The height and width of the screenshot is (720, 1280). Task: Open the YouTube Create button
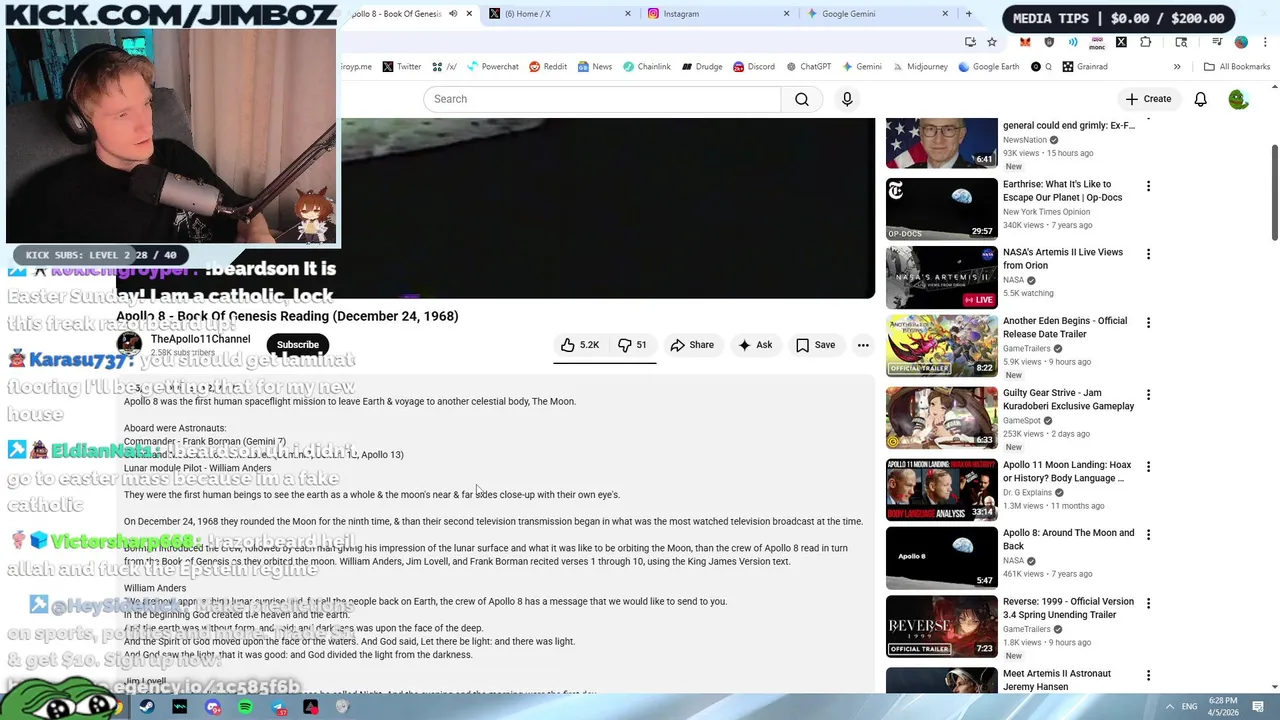coord(1148,99)
